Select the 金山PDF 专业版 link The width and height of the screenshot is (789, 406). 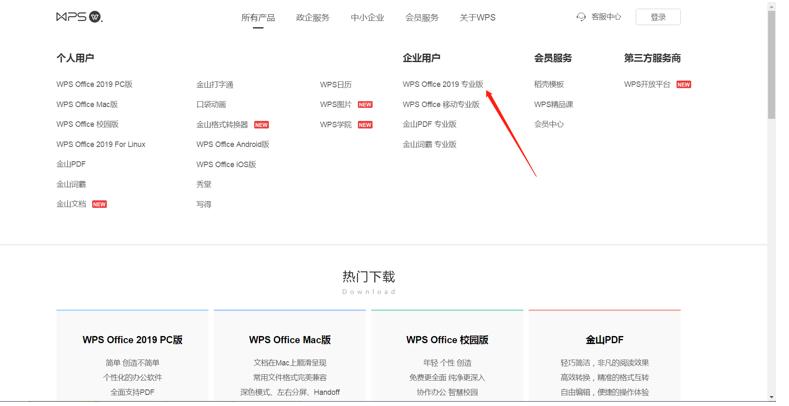pos(429,124)
